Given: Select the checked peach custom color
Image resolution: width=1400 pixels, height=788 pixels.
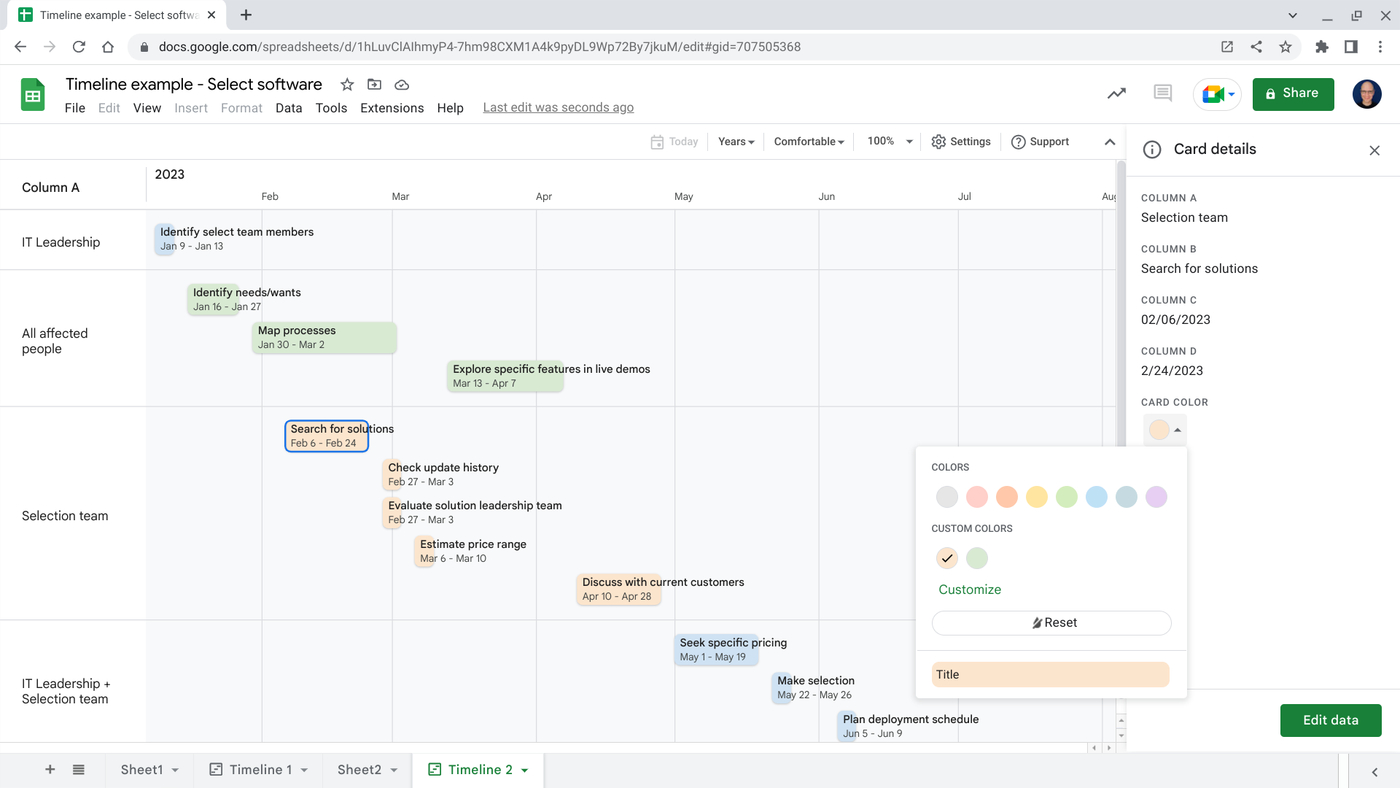Looking at the screenshot, I should pos(947,558).
